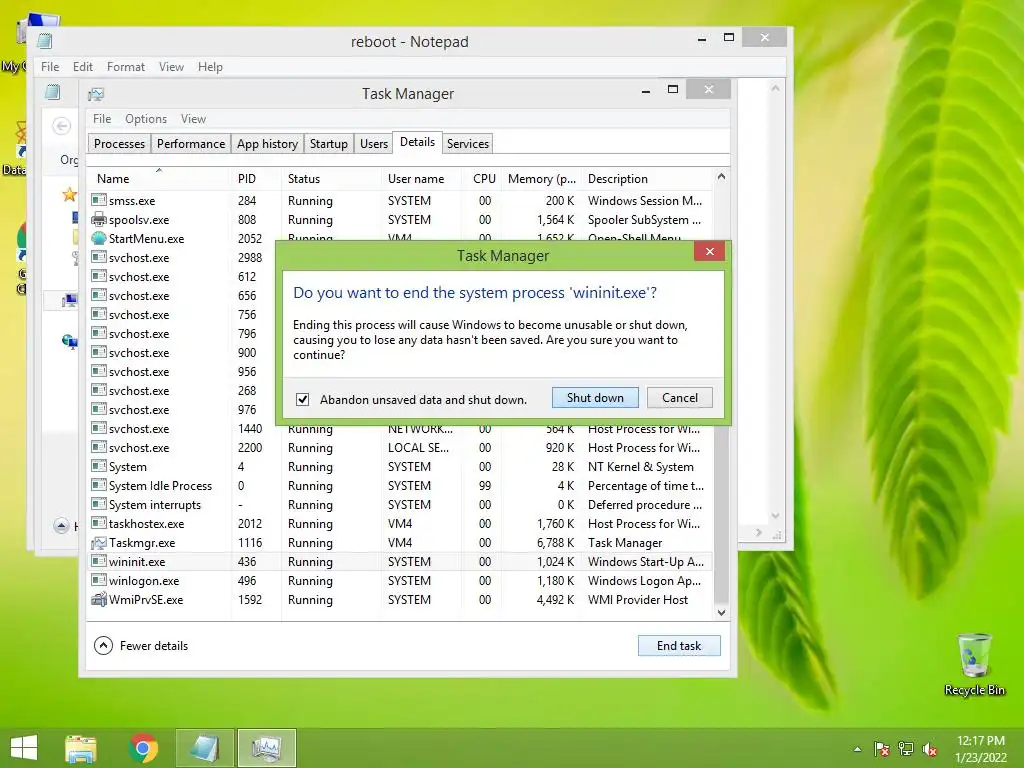Open Task Manager View menu
The height and width of the screenshot is (768, 1024).
[x=193, y=119]
